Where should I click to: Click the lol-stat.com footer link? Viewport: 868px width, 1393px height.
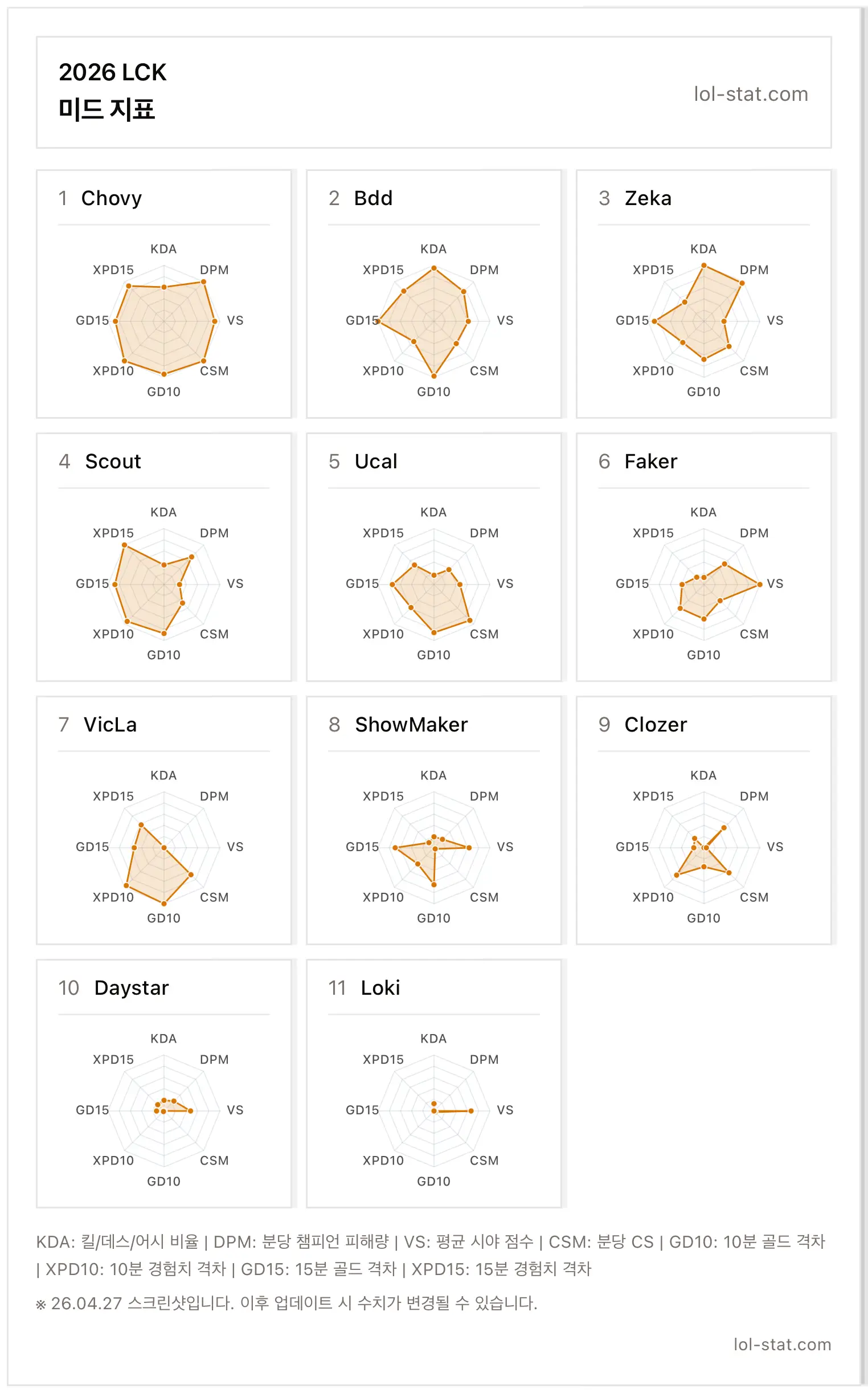pos(782,1343)
